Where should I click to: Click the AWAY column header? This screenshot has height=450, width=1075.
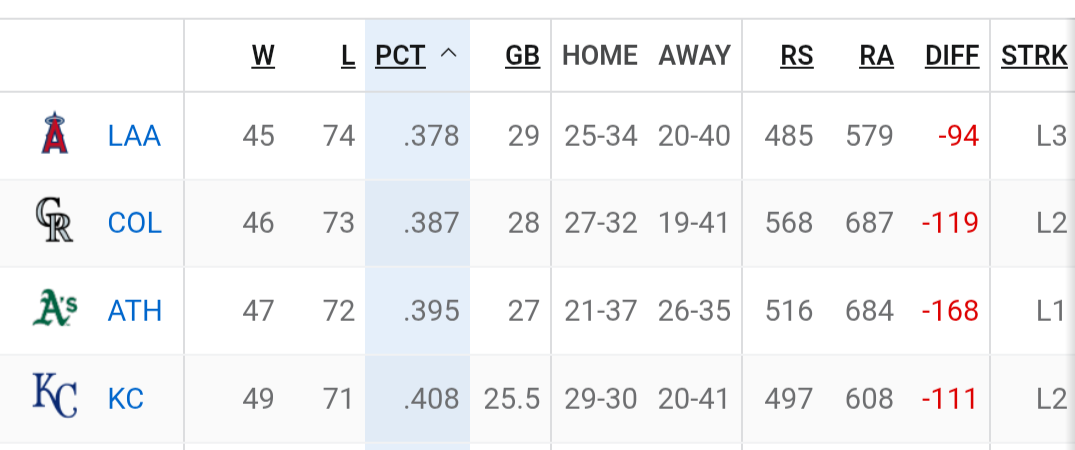[694, 56]
